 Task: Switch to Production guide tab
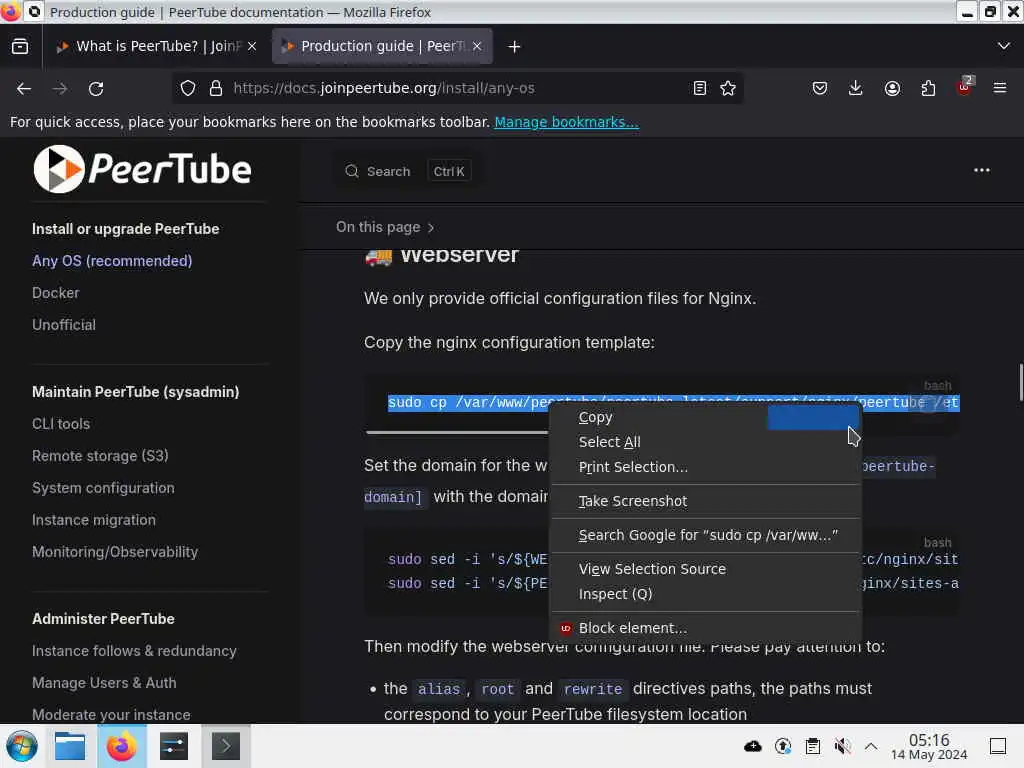[x=382, y=46]
